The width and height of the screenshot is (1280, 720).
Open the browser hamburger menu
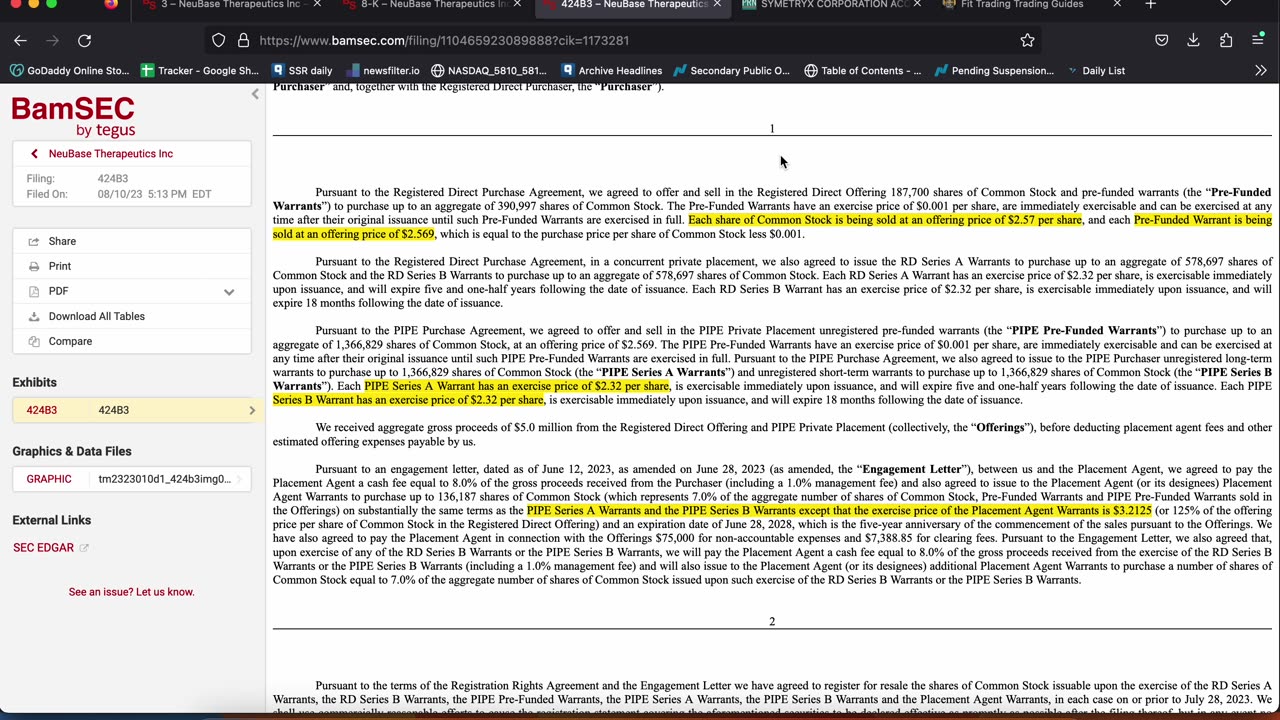1257,40
